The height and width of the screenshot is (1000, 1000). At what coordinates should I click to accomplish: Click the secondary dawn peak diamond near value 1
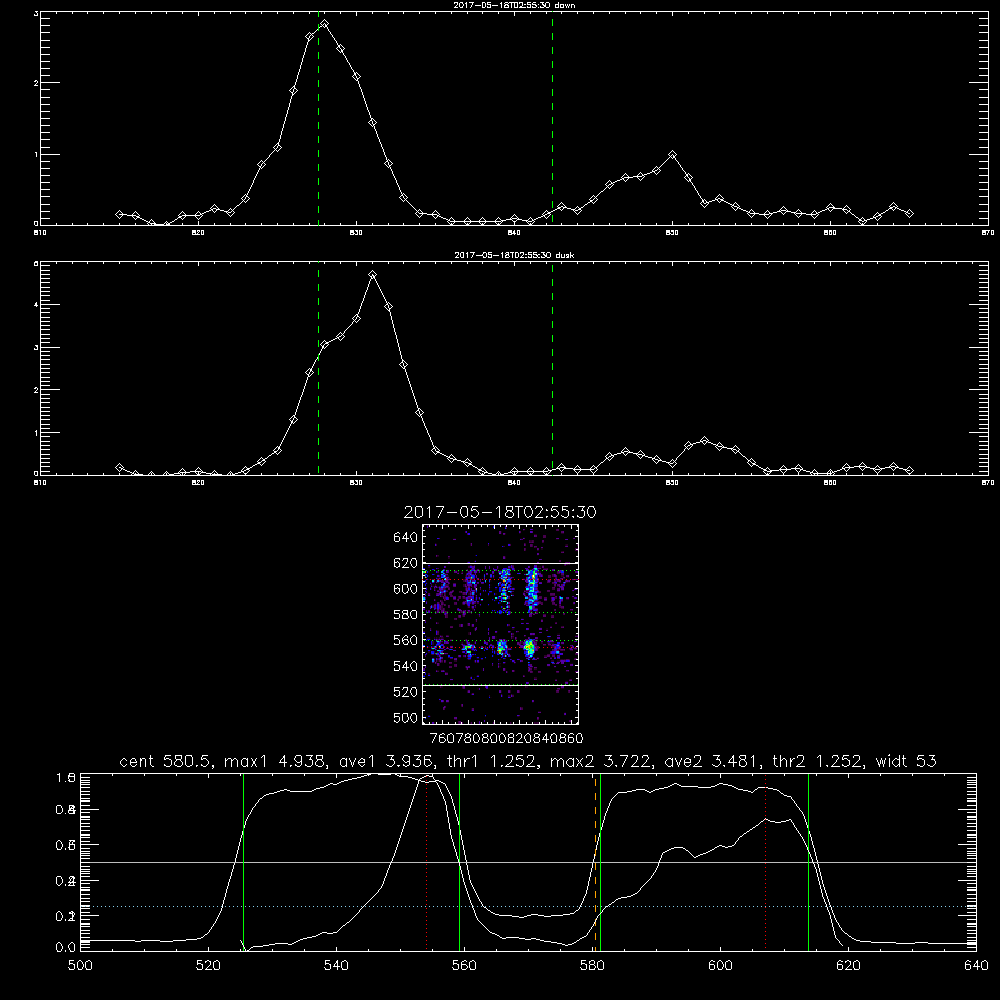click(x=672, y=154)
